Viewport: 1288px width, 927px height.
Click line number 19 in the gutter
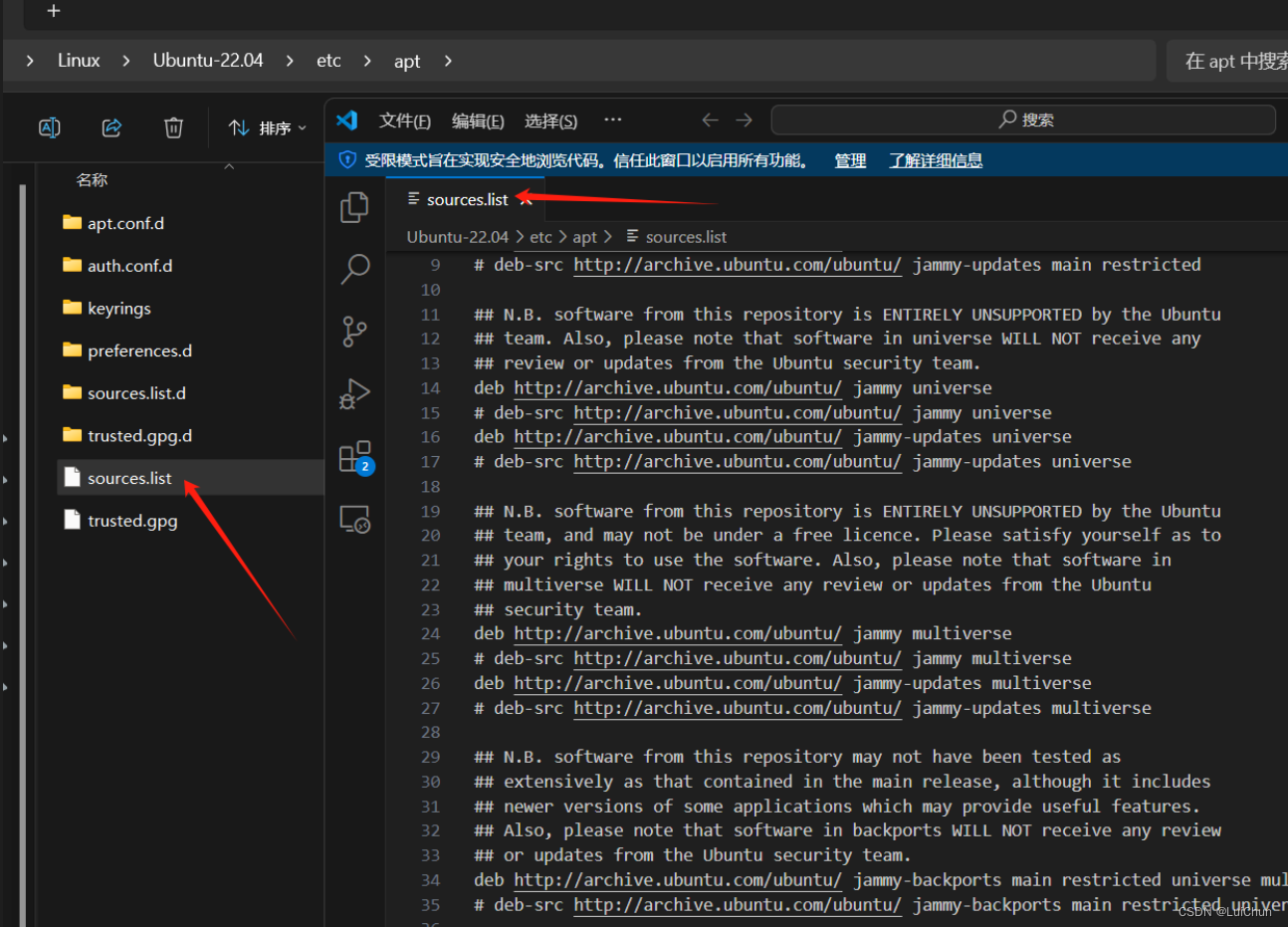(430, 511)
